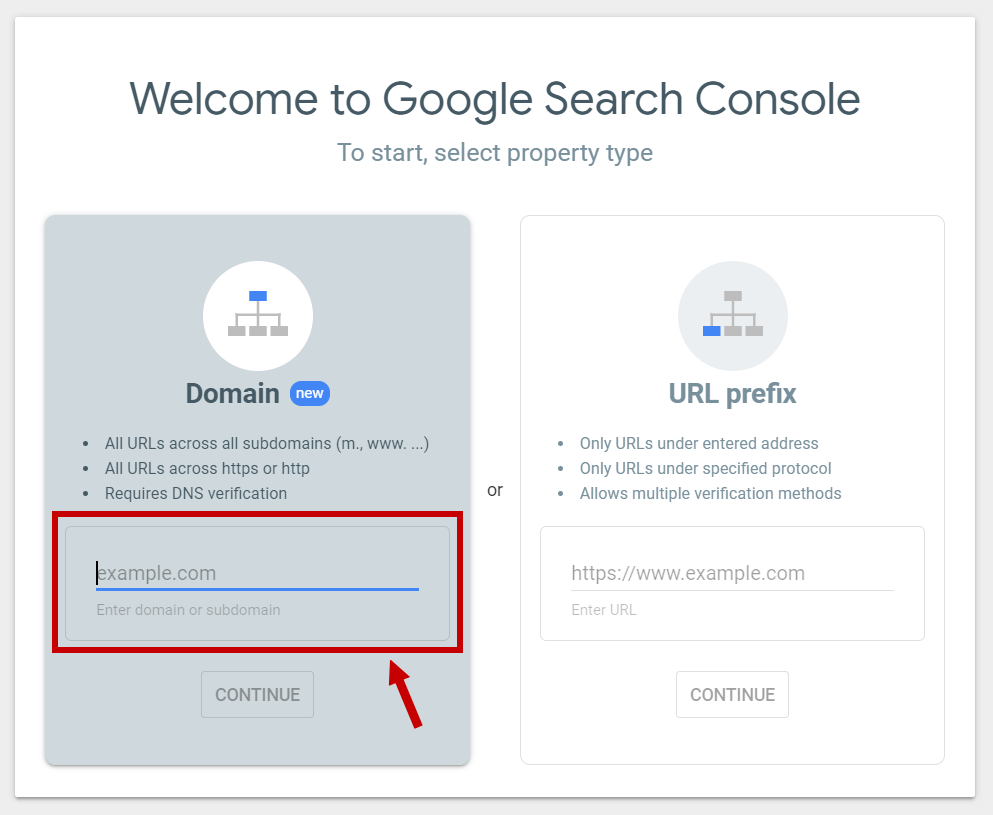This screenshot has height=815, width=993.
Task: Select the Domain property type heading
Action: [232, 393]
